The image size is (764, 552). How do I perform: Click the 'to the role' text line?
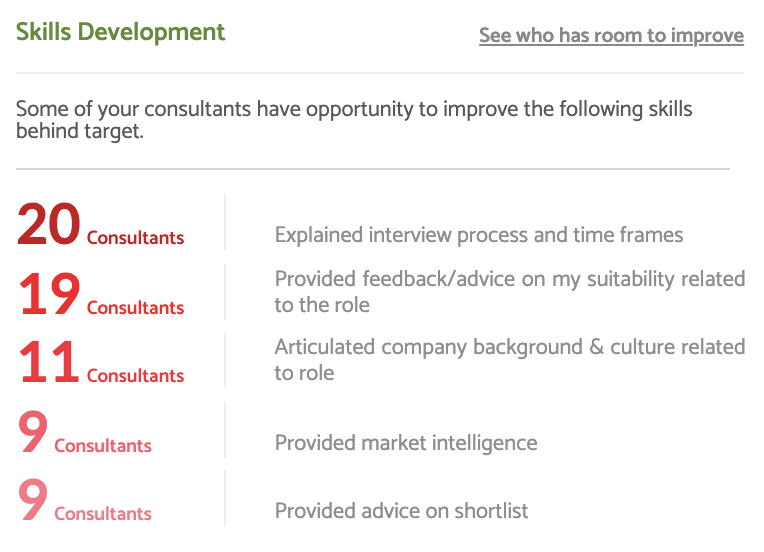tap(322, 305)
